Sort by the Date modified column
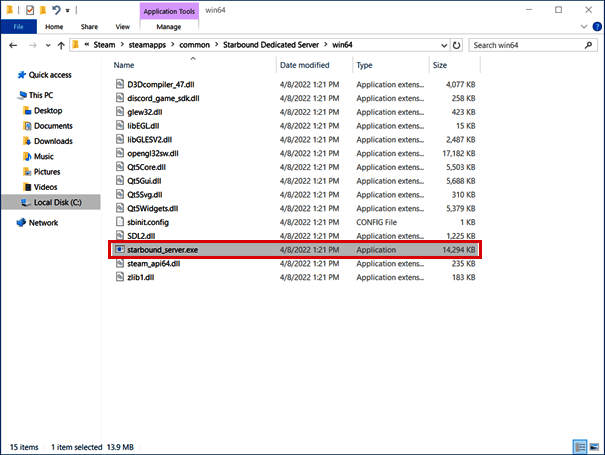The width and height of the screenshot is (605, 455). point(304,65)
